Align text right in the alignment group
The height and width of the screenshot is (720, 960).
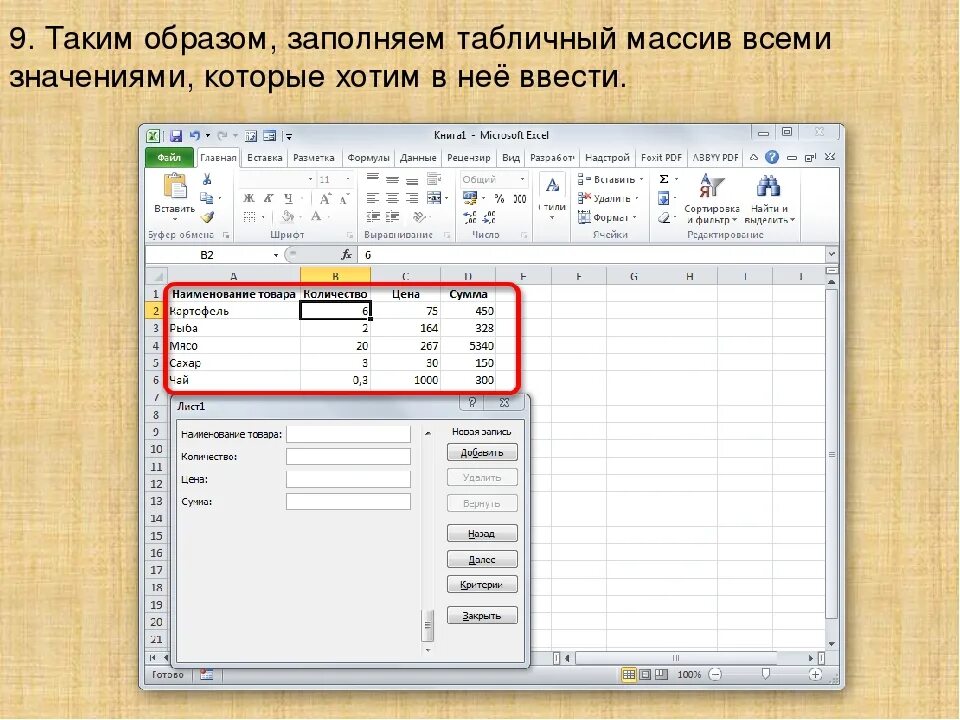tap(412, 198)
